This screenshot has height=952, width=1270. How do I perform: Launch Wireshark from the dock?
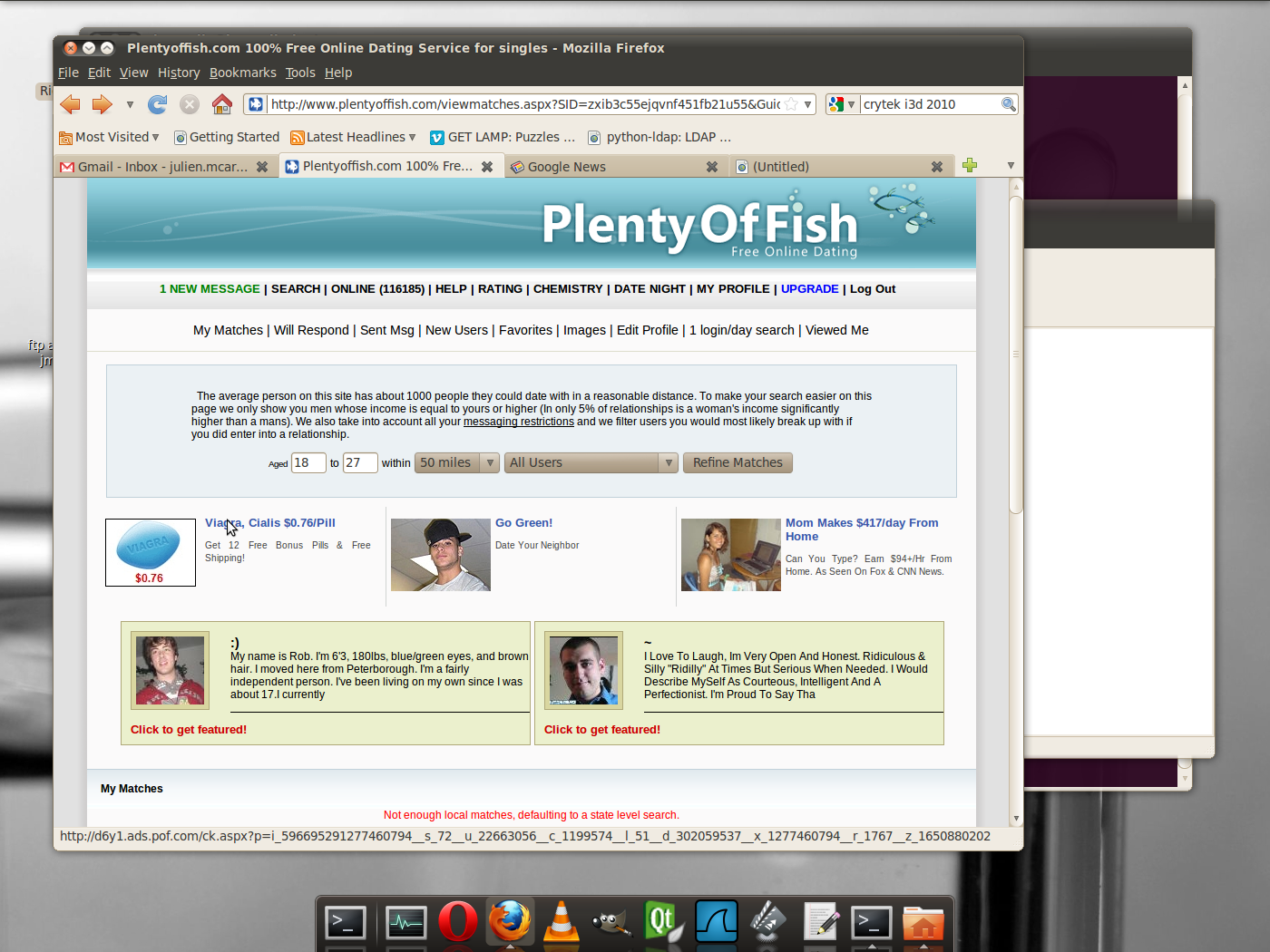click(x=717, y=922)
